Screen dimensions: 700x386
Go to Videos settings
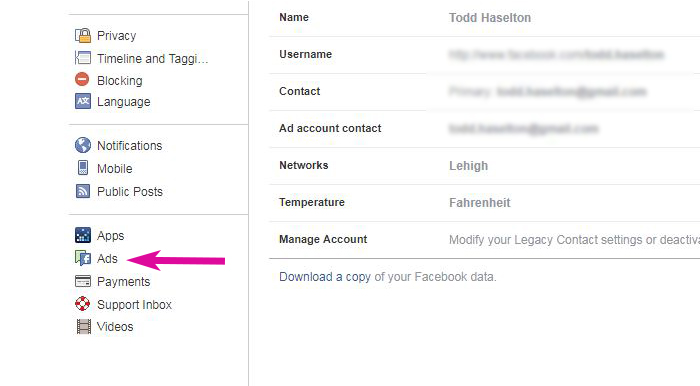pyautogui.click(x=115, y=327)
